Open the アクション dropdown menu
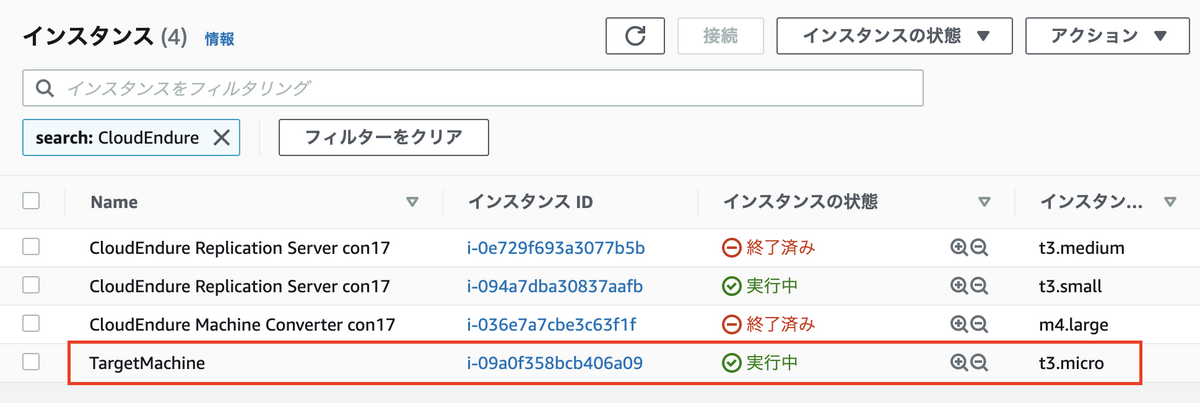The width and height of the screenshot is (1200, 403). pos(1106,36)
